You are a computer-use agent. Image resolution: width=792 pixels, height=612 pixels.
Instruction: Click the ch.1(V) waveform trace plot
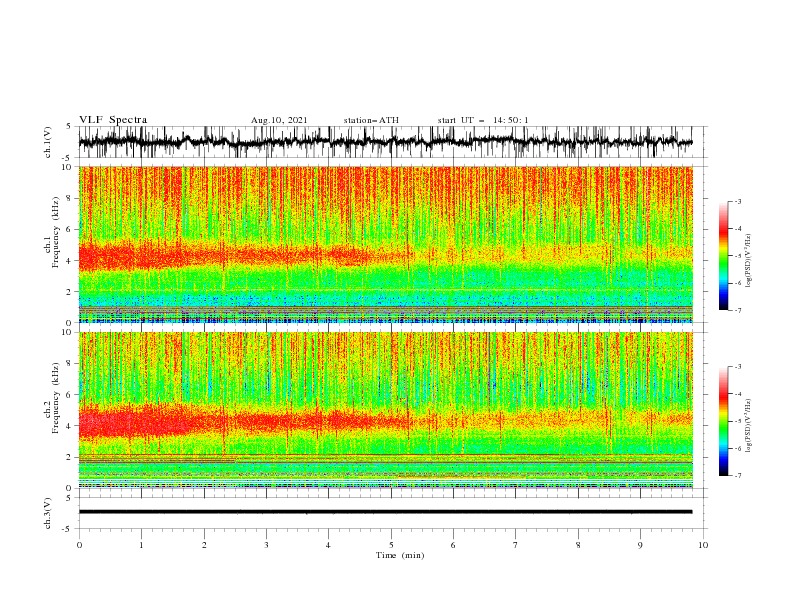pos(385,142)
